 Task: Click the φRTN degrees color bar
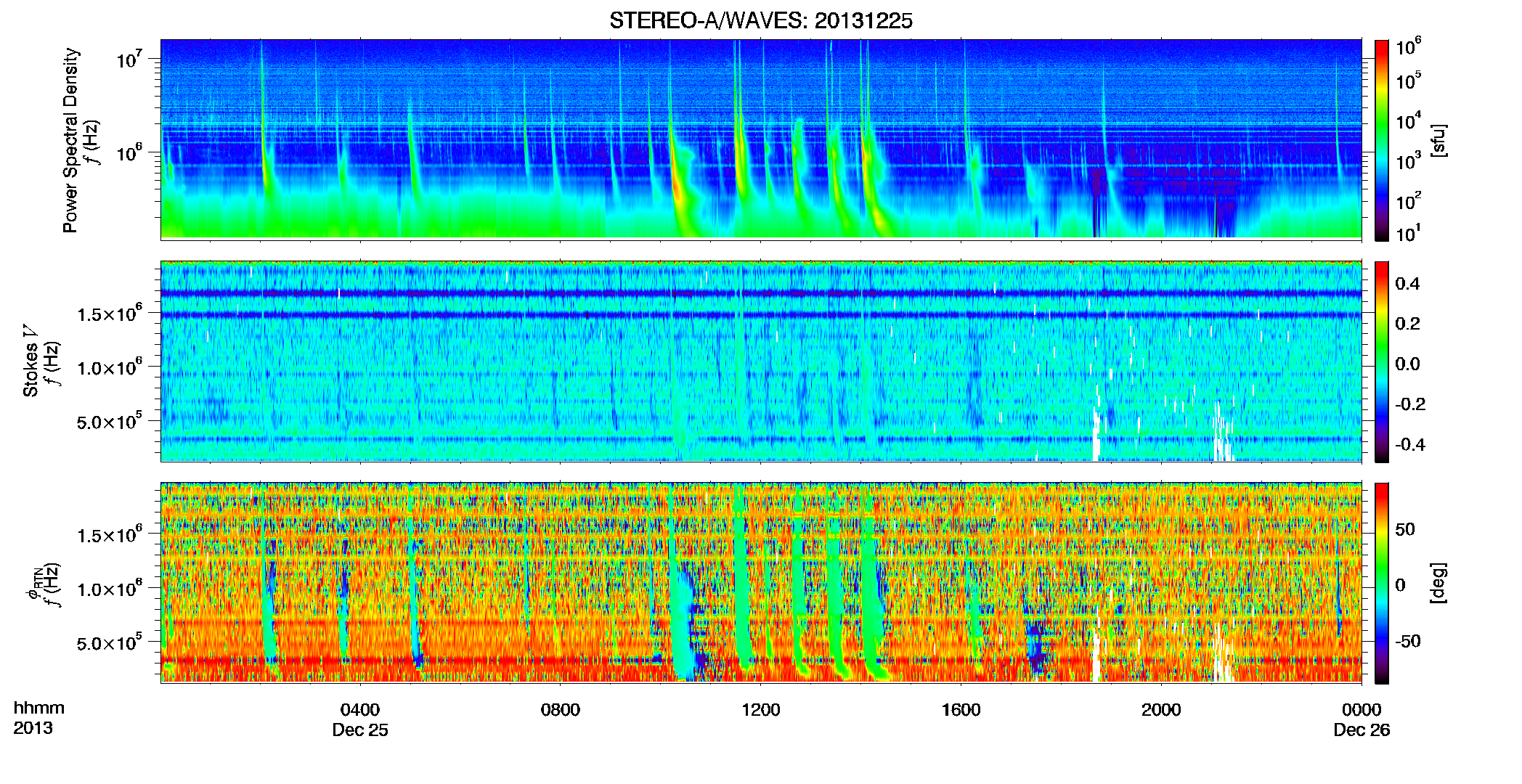pyautogui.click(x=1382, y=583)
